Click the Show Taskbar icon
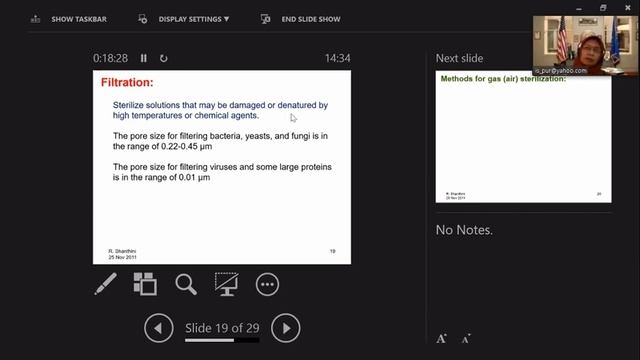640x360 pixels. point(36,19)
